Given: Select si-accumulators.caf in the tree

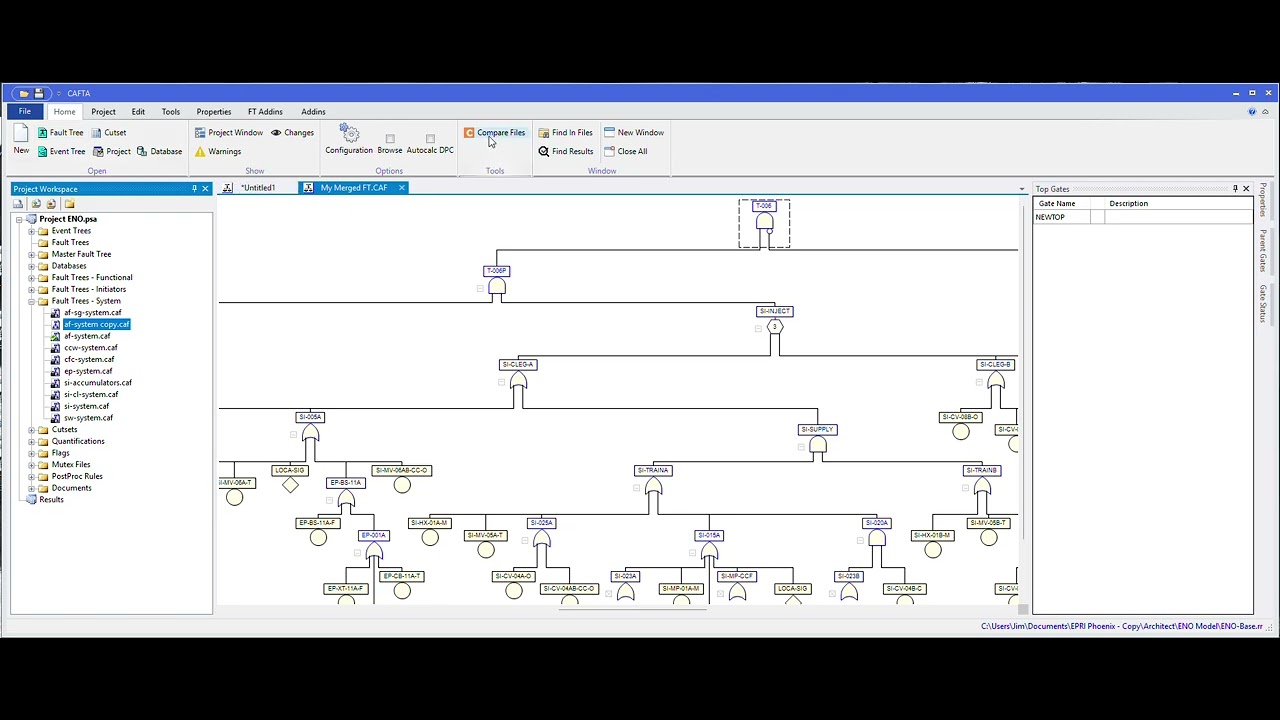Looking at the screenshot, I should (98, 383).
